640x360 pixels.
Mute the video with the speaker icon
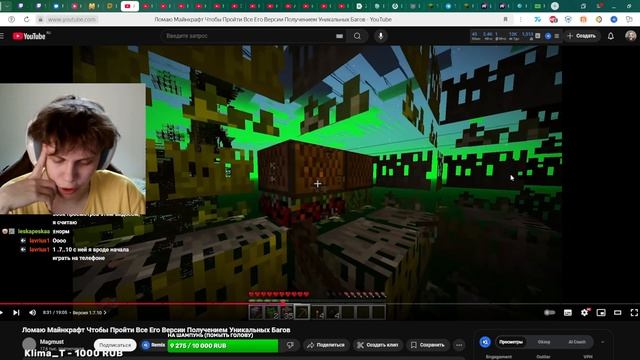coord(33,312)
